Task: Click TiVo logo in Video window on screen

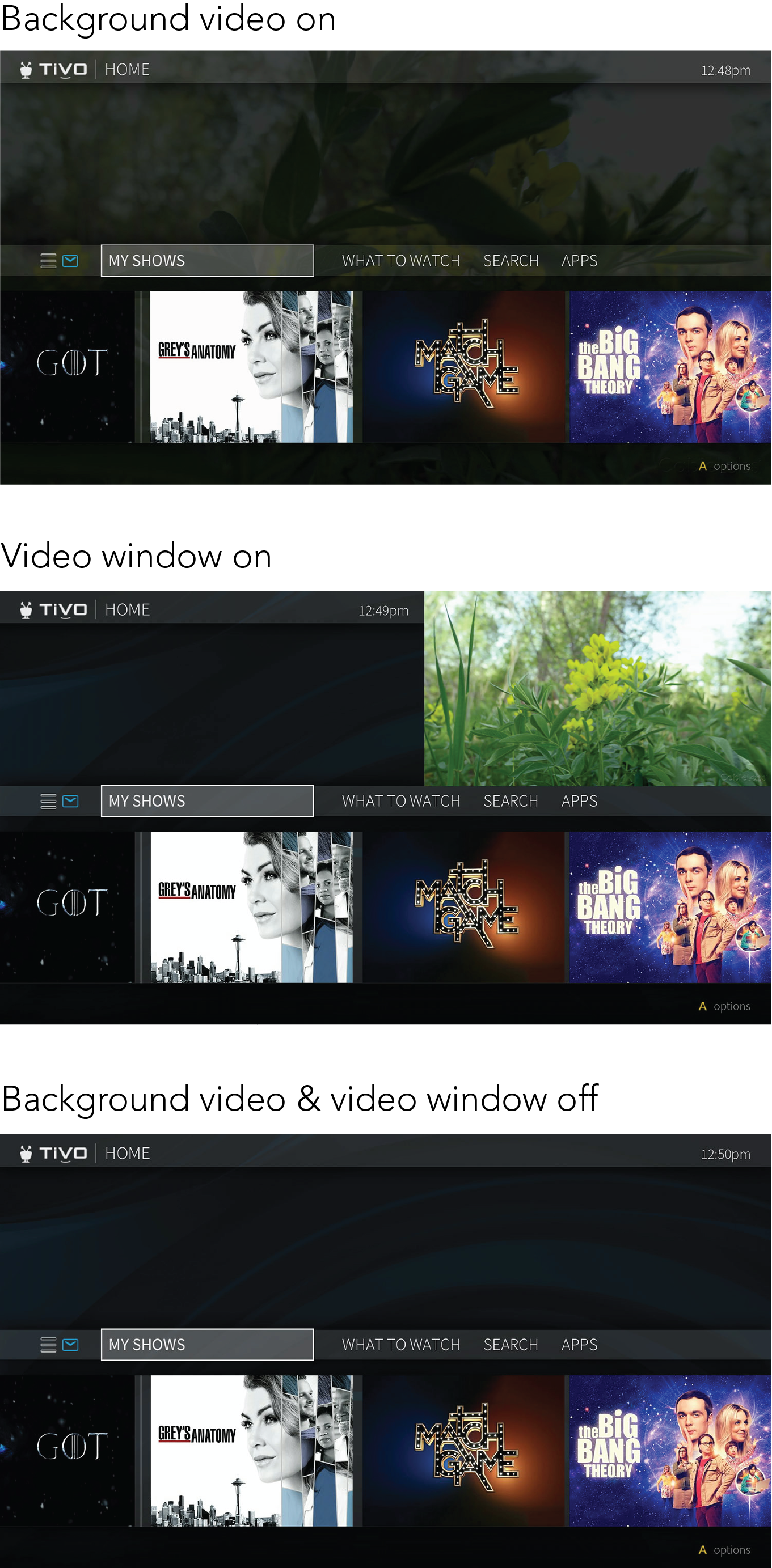Action: [53, 609]
